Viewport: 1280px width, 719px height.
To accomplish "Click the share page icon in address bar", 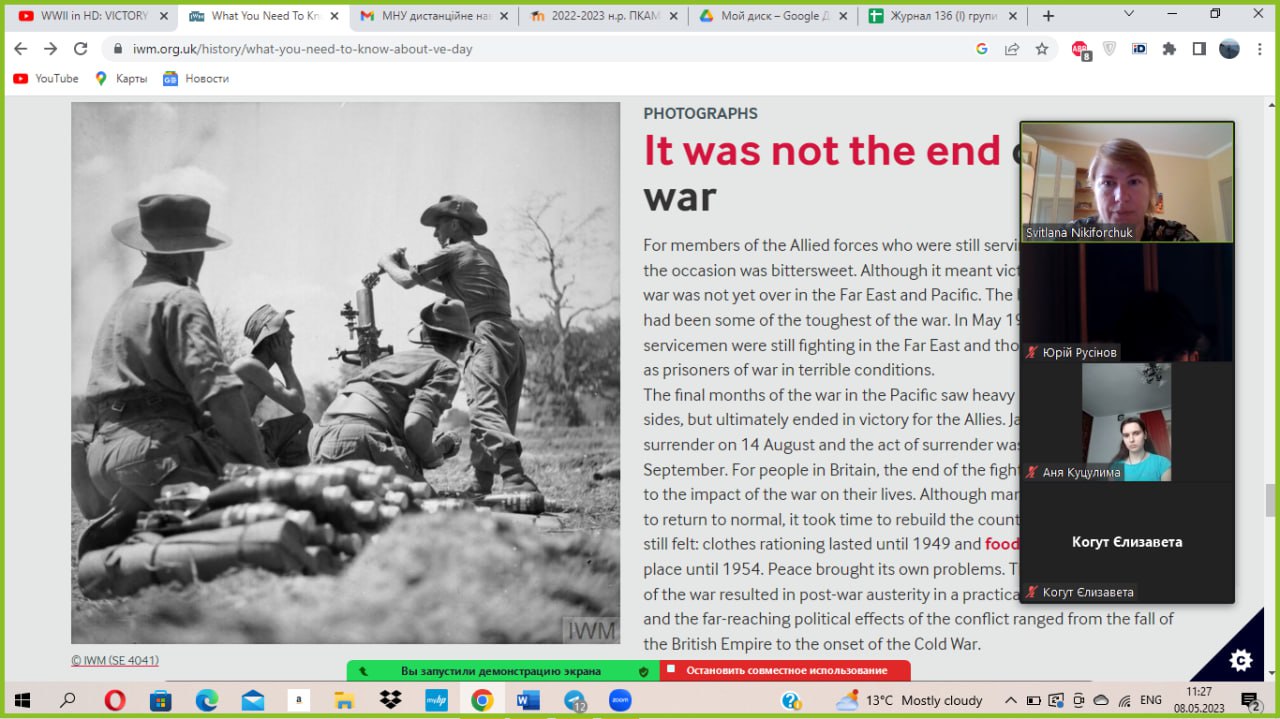I will pos(1012,49).
